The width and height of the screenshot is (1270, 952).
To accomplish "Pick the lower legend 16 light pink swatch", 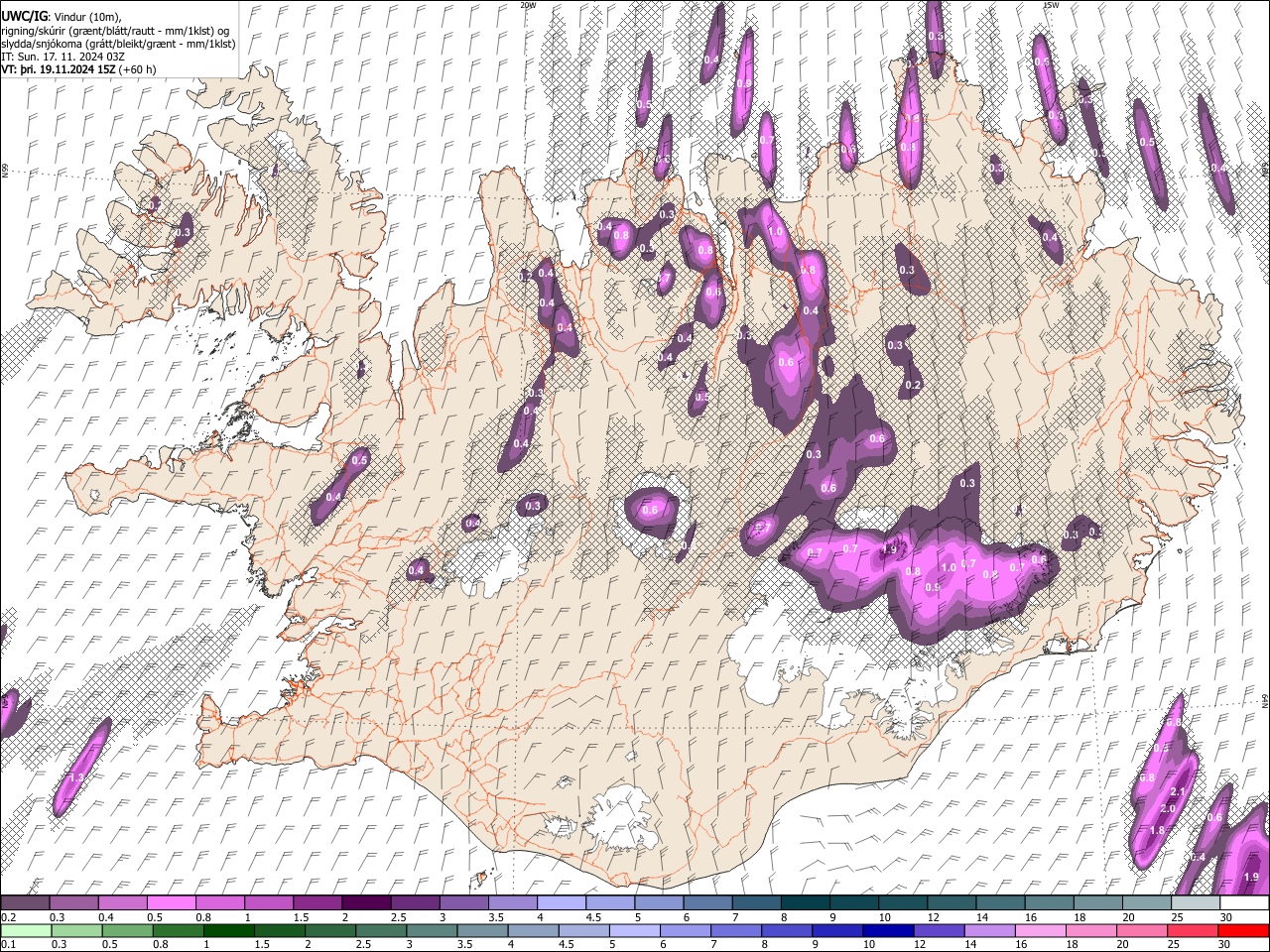I will (x=1042, y=930).
